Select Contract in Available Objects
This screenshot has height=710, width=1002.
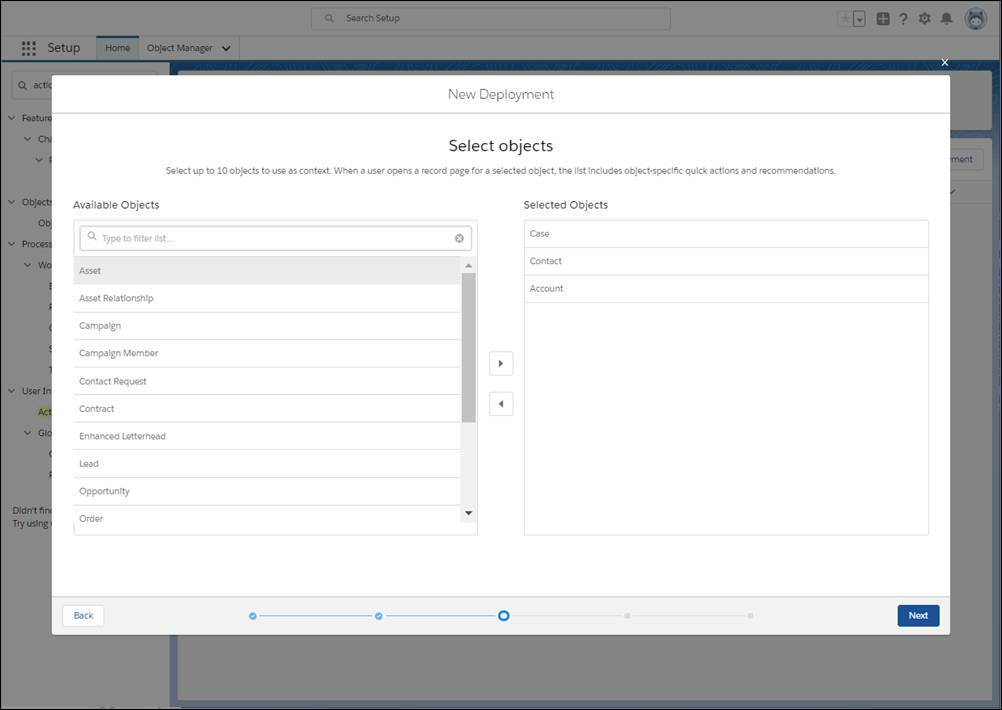(267, 408)
